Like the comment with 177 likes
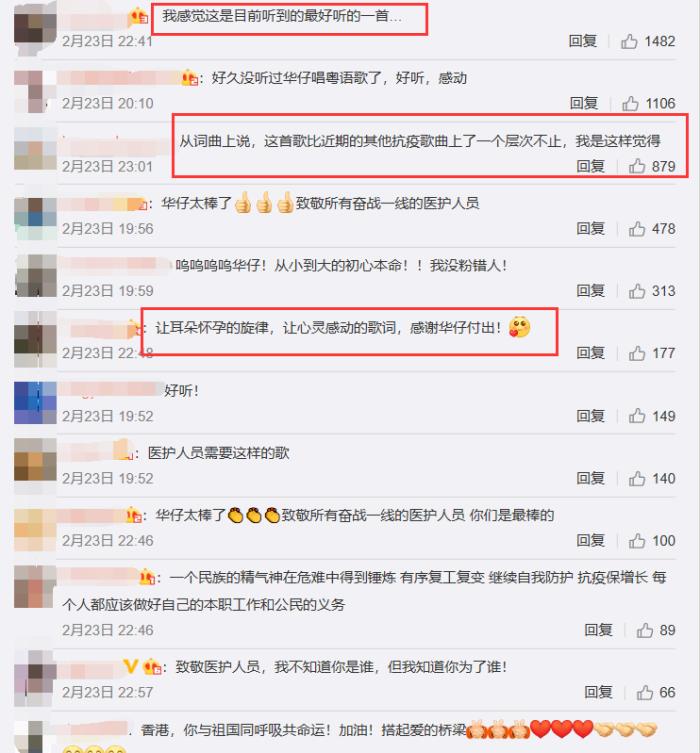The height and width of the screenshot is (753, 700). 637,353
